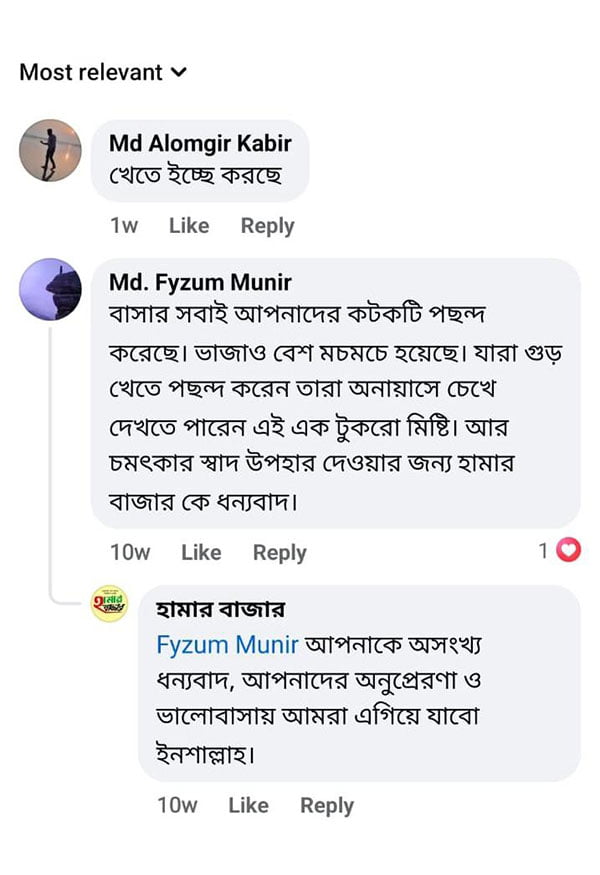Open Md. Fyzum Munir's profile name link

click(x=200, y=283)
